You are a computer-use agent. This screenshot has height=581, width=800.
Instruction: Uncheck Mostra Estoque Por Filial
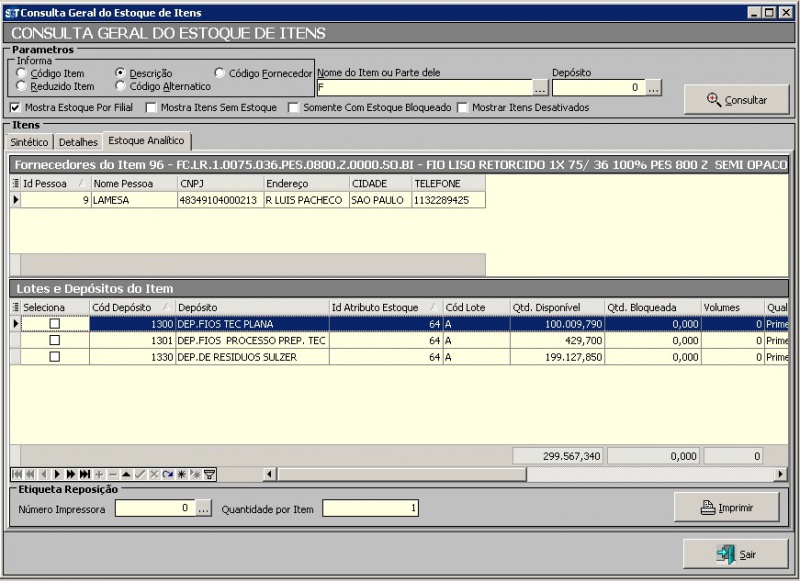coord(15,107)
